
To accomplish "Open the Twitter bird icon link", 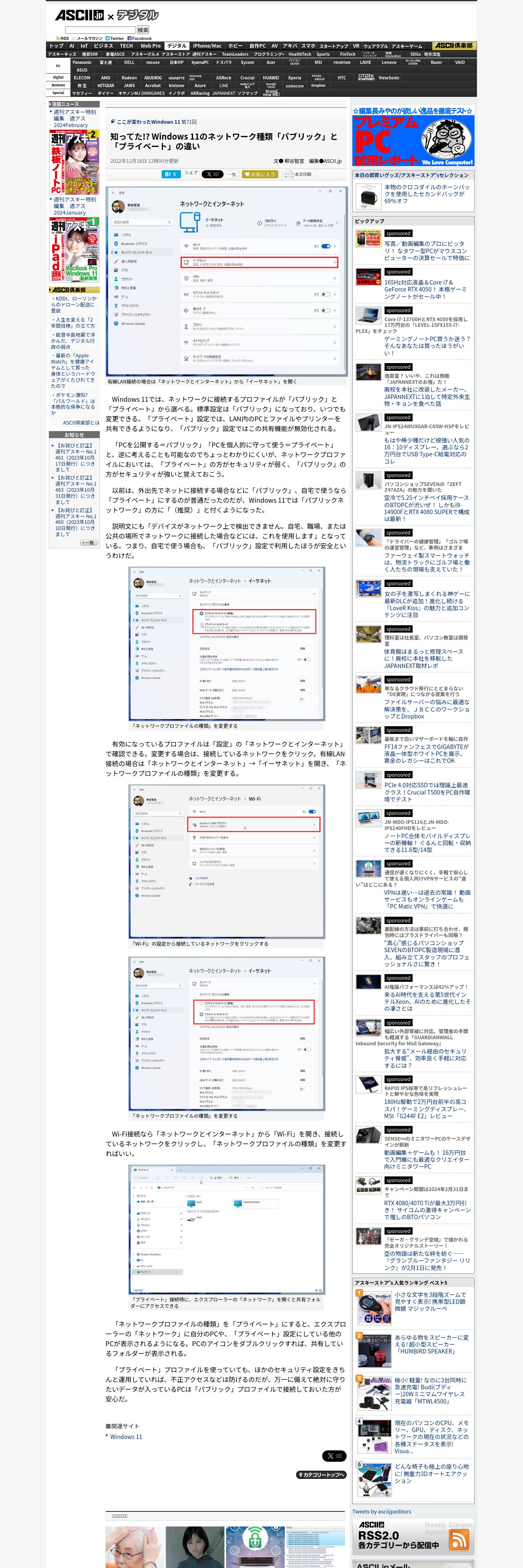I will click(x=115, y=38).
